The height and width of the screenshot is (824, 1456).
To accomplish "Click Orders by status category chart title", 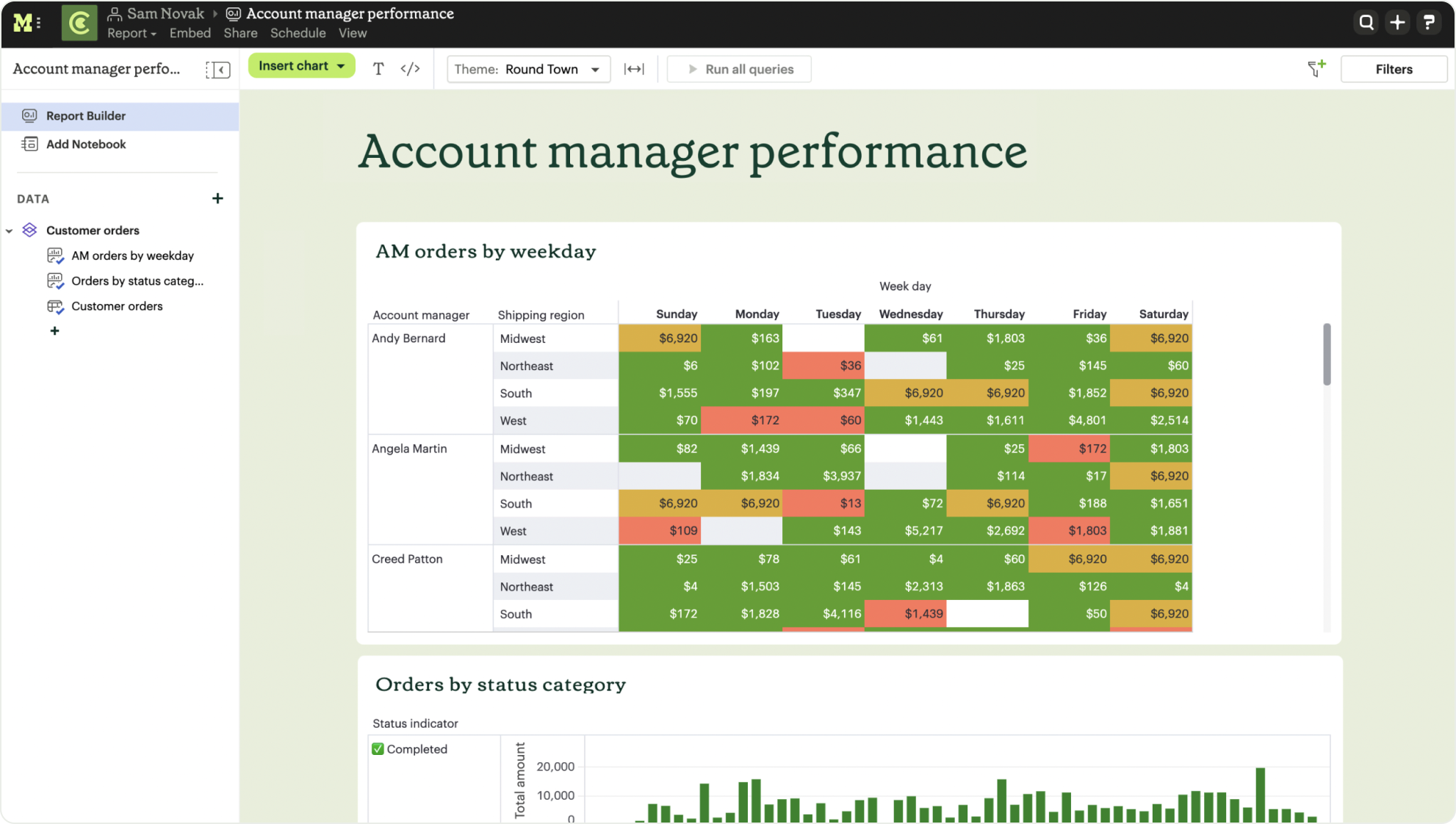I will [500, 684].
